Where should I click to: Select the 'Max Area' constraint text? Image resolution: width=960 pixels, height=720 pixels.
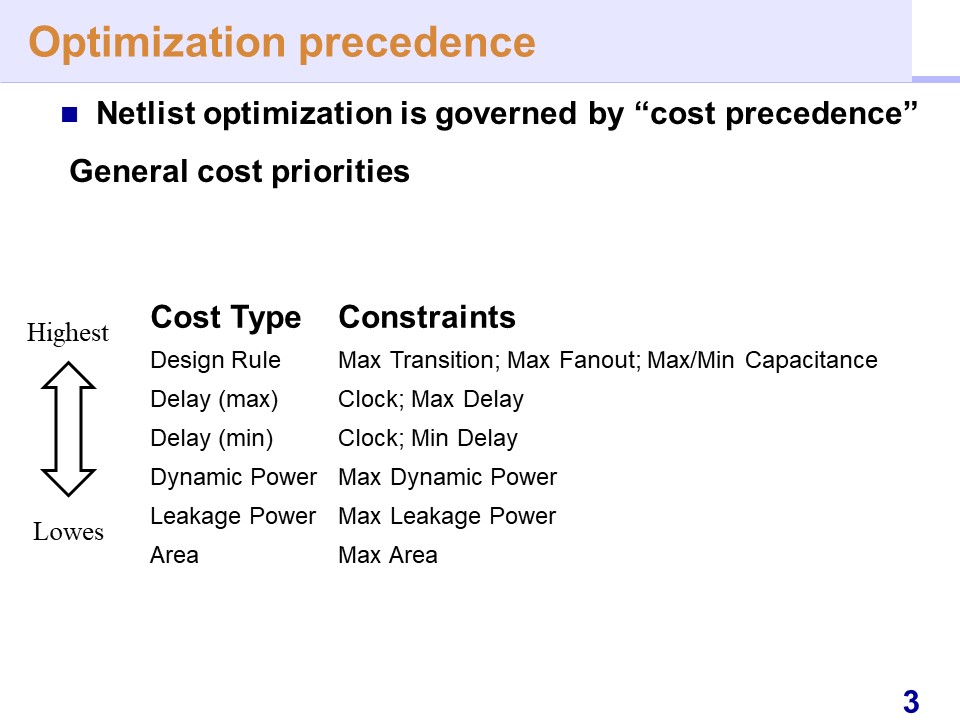coord(388,555)
